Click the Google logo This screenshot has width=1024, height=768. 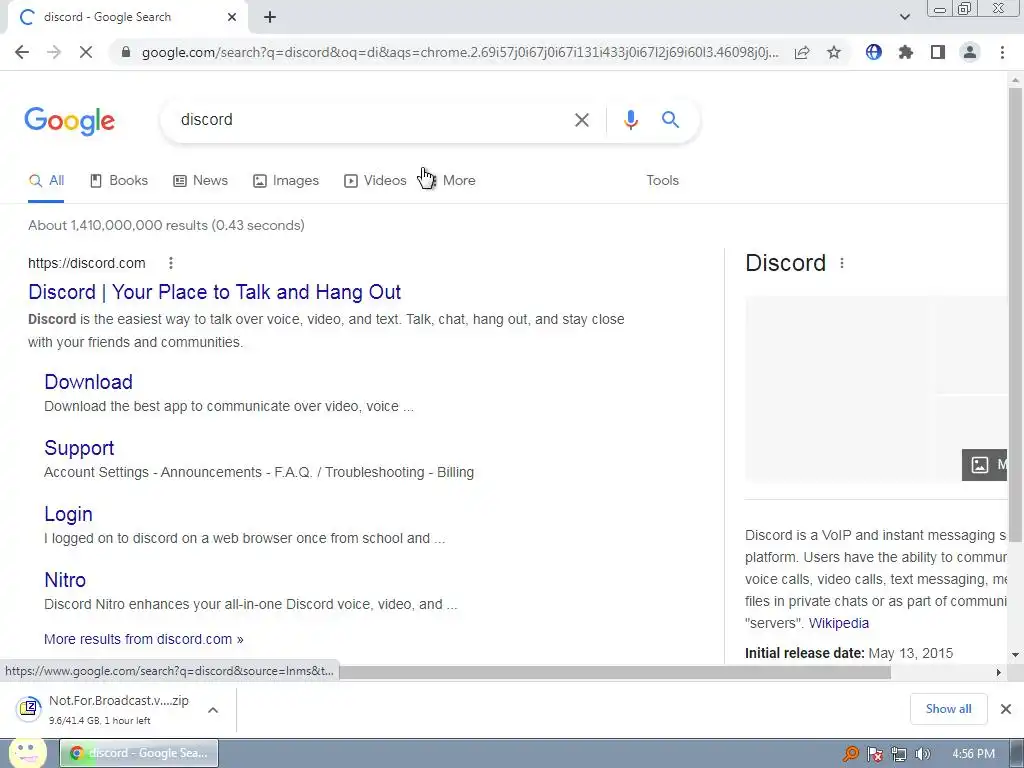tap(70, 121)
